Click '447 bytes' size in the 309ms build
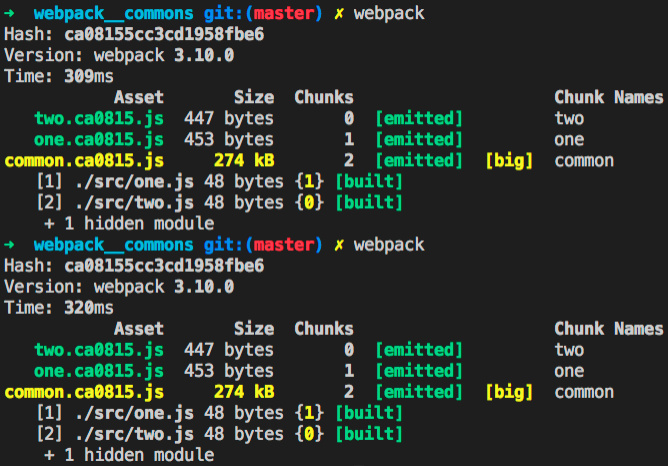 (229, 118)
